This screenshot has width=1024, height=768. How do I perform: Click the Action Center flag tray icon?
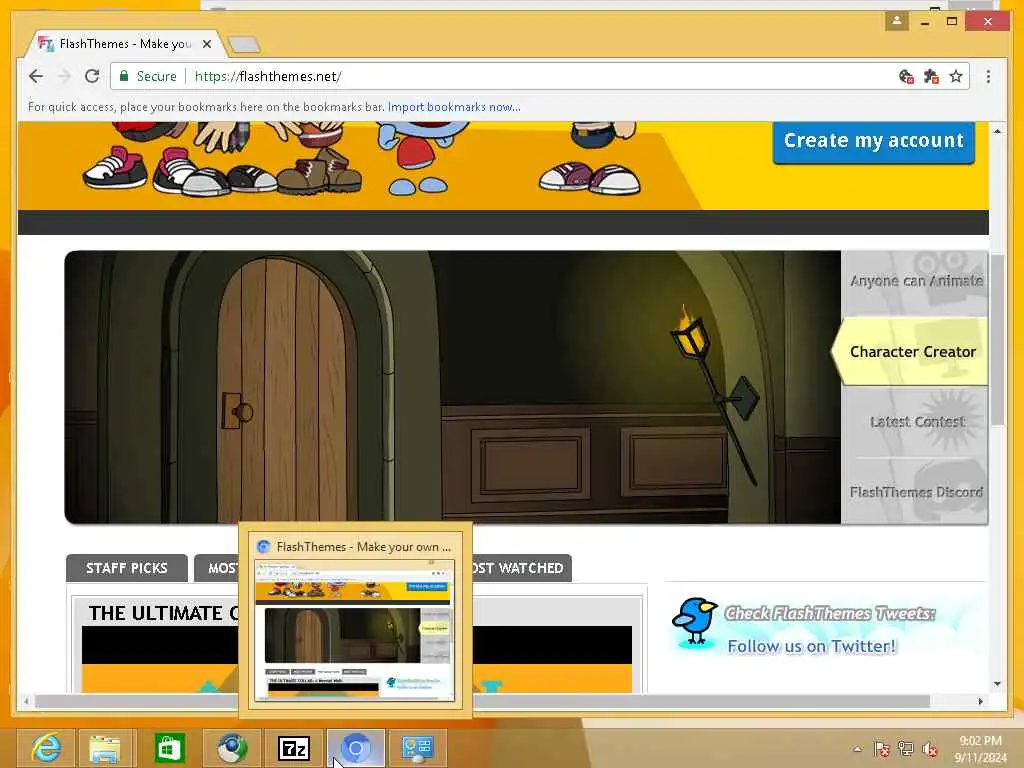point(882,749)
